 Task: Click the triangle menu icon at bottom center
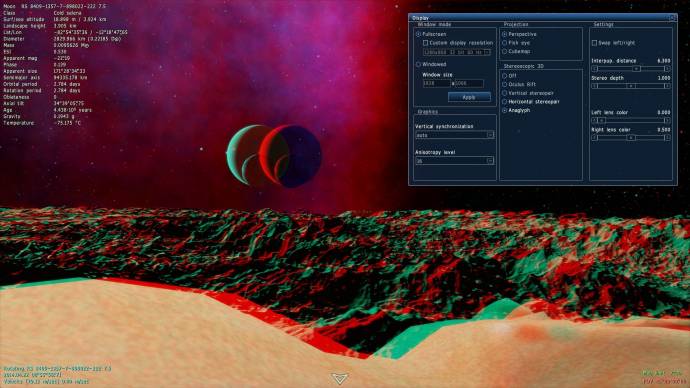pyautogui.click(x=339, y=378)
